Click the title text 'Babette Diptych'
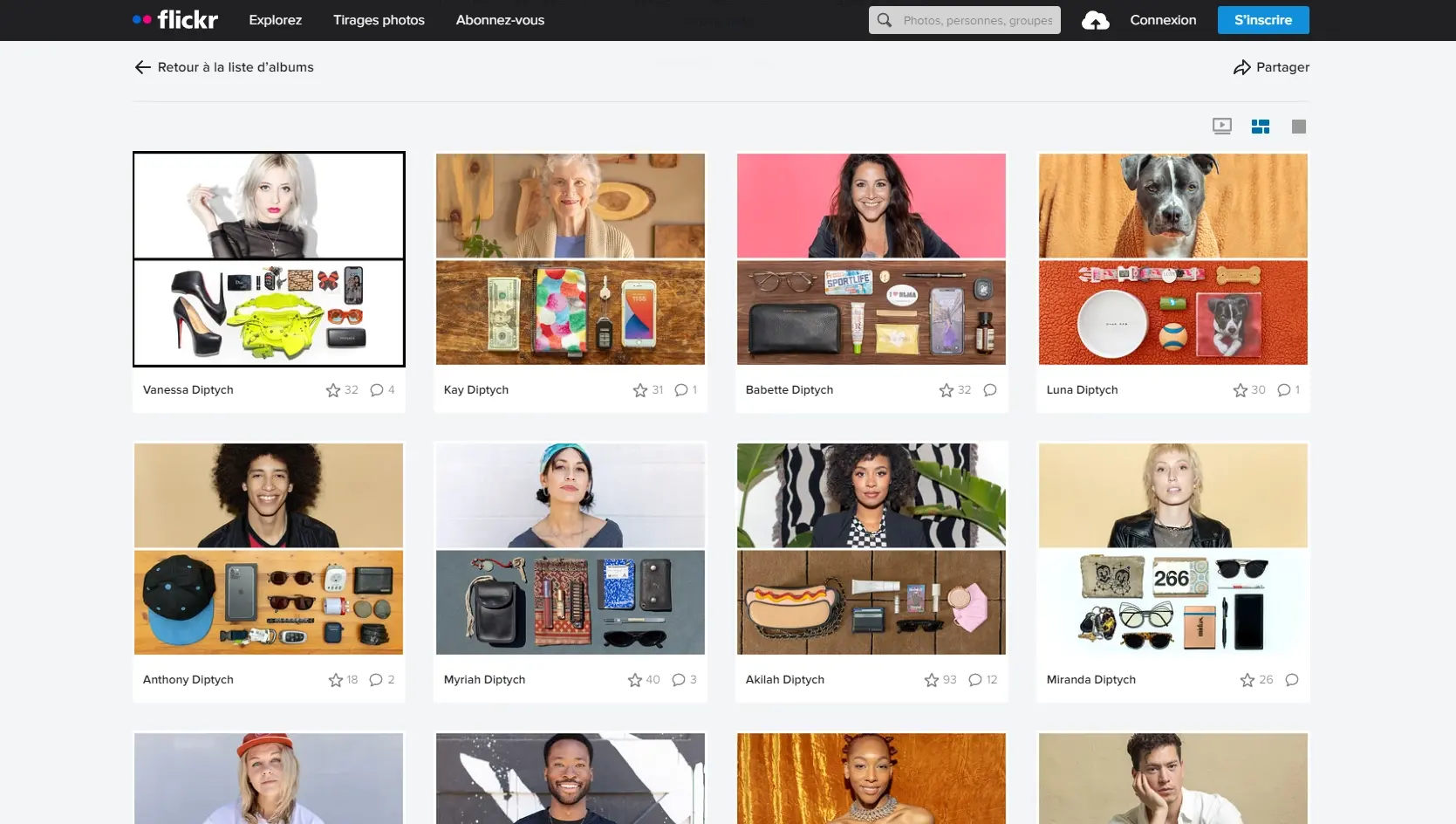Viewport: 1456px width, 824px height. (x=790, y=390)
